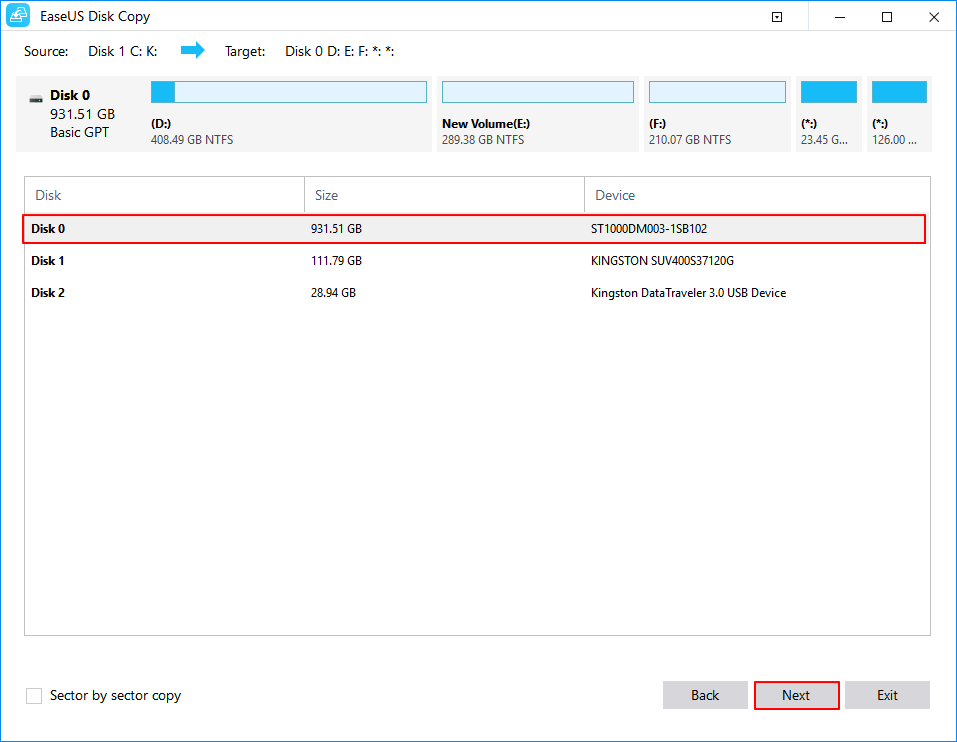The image size is (957, 742).
Task: Click the feedback icon in the title bar
Action: point(777,16)
